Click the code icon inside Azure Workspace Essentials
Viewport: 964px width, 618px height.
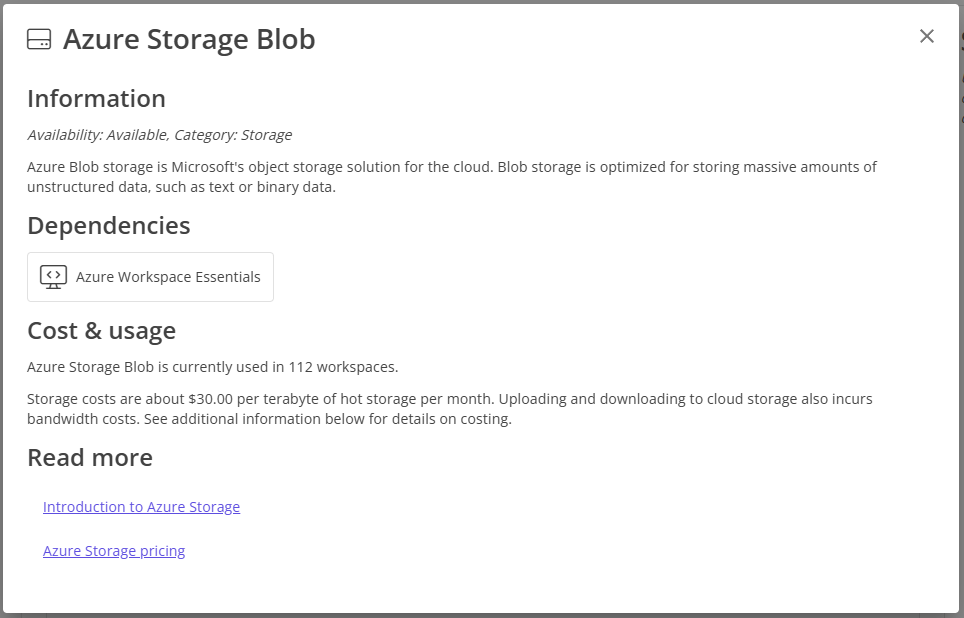pos(52,277)
